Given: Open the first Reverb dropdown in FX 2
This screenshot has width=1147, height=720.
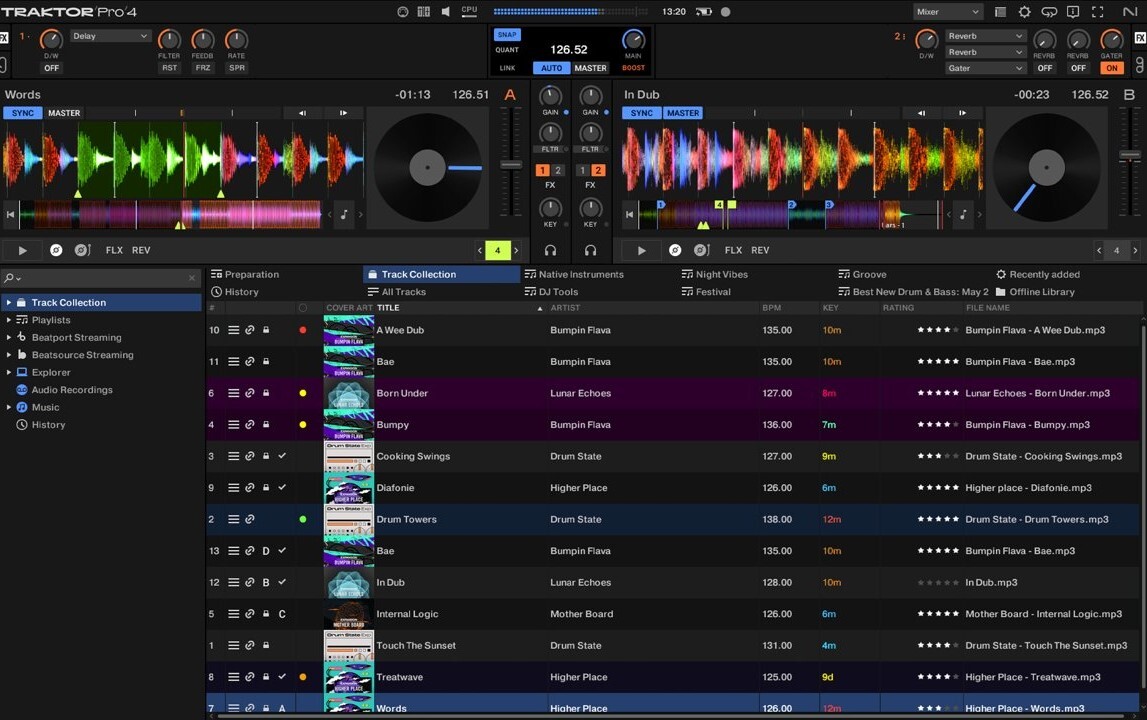Looking at the screenshot, I should point(985,36).
